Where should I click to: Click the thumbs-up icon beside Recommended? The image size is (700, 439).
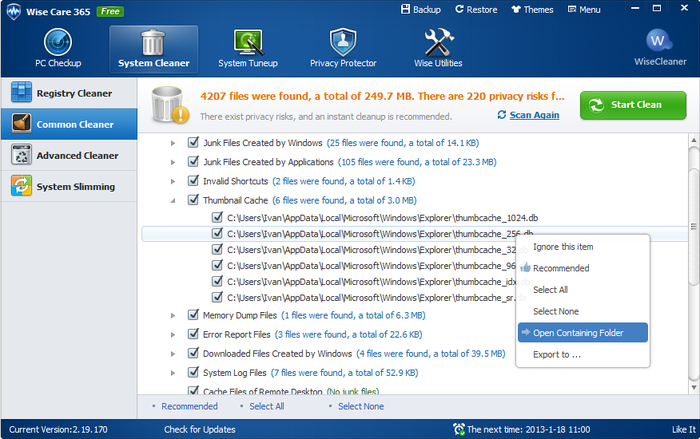point(525,268)
